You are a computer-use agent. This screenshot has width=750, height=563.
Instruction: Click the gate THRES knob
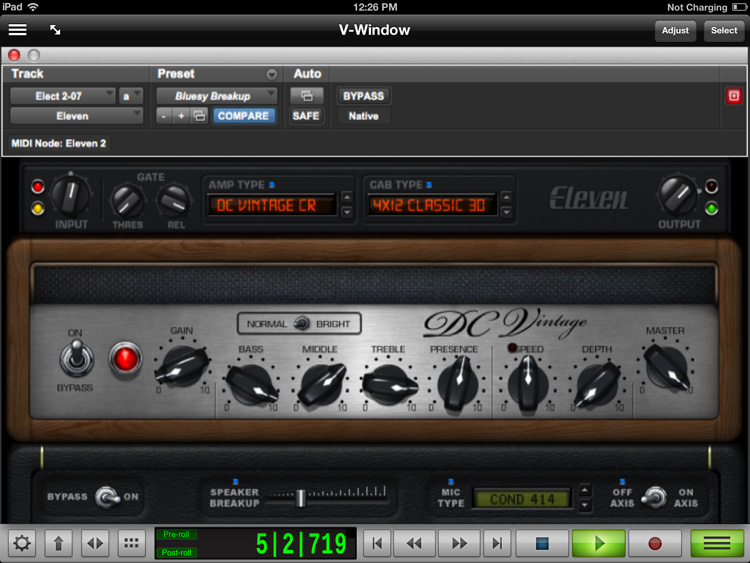click(127, 201)
